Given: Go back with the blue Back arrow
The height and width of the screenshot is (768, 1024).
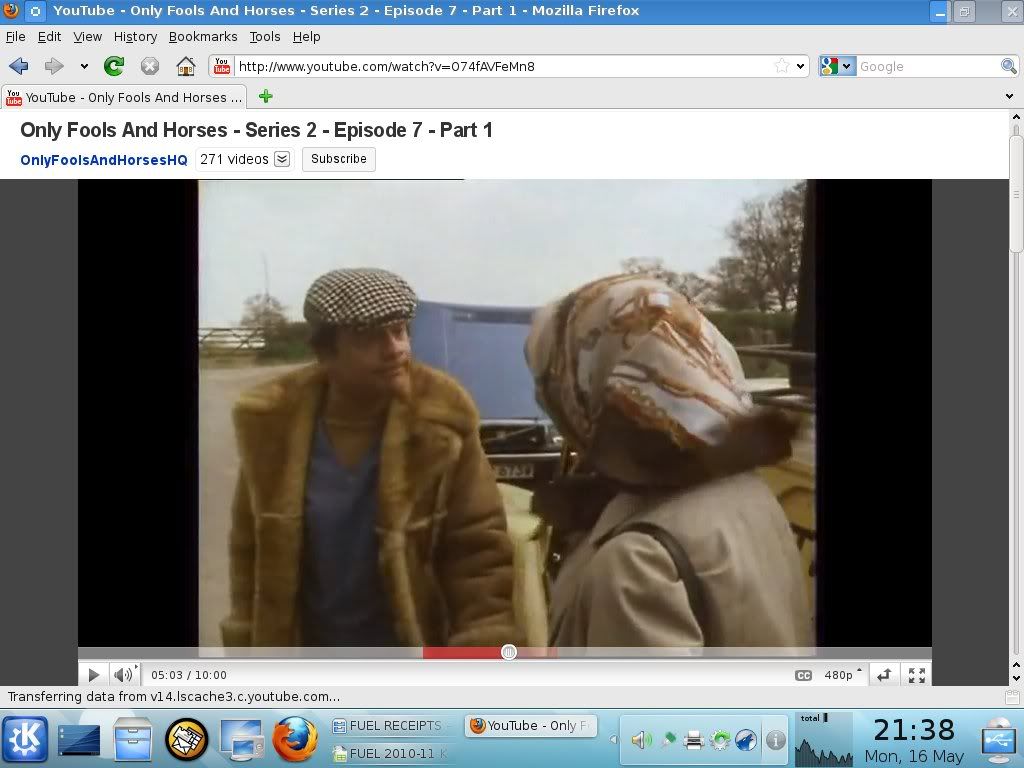Looking at the screenshot, I should click(19, 66).
